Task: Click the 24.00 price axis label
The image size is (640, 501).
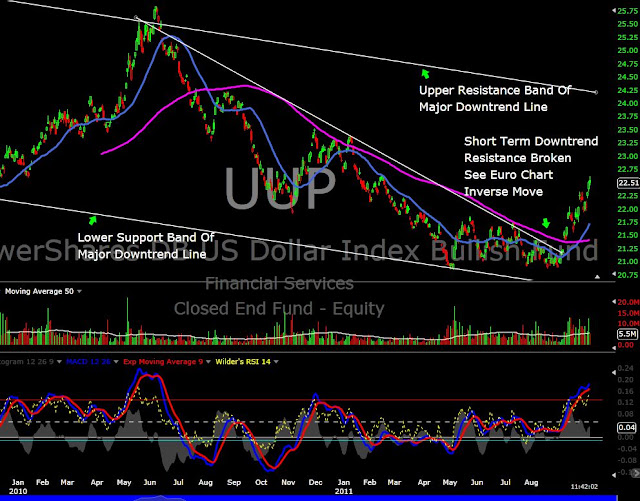Action: coord(629,103)
